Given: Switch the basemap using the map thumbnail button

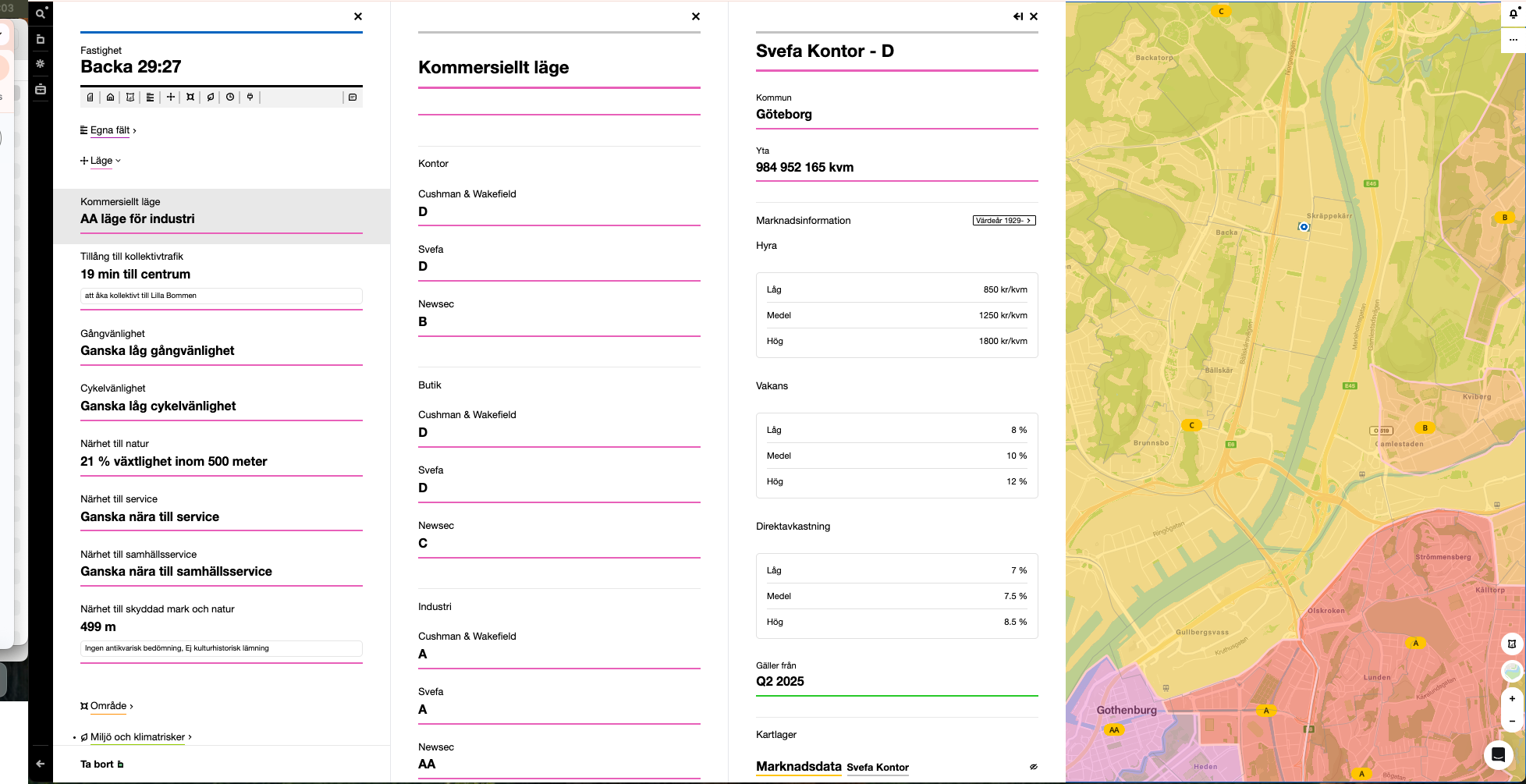Looking at the screenshot, I should tap(1512, 671).
